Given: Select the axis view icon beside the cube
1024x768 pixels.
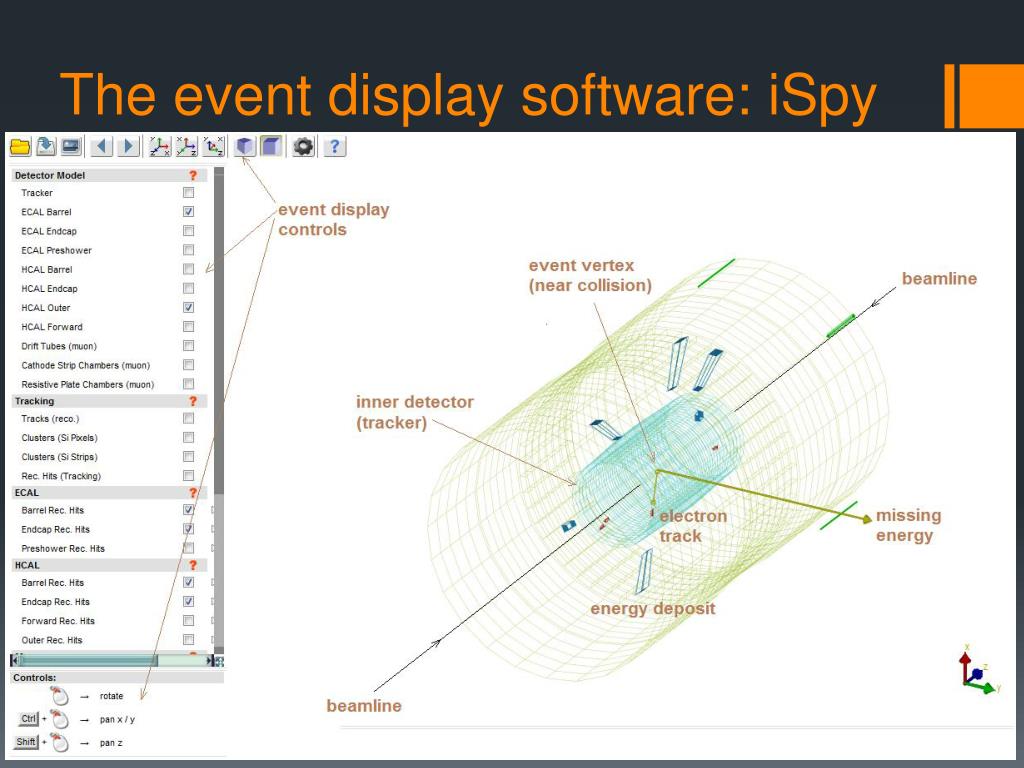Looking at the screenshot, I should point(213,146).
